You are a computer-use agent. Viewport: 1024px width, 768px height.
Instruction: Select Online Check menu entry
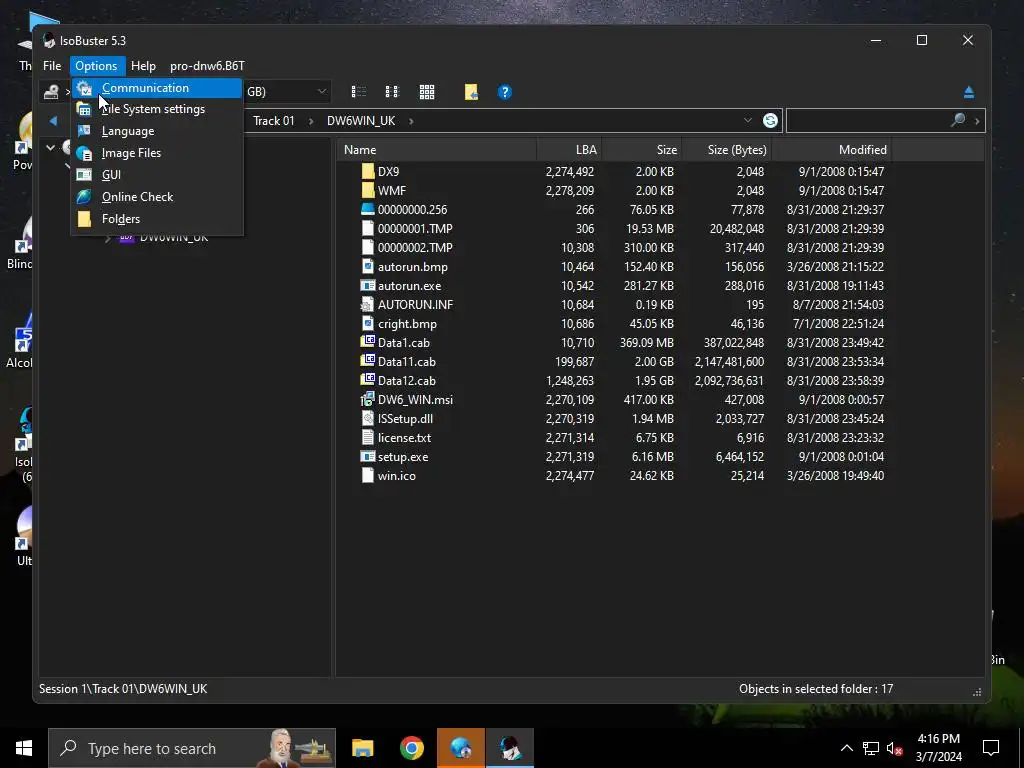coord(157,197)
